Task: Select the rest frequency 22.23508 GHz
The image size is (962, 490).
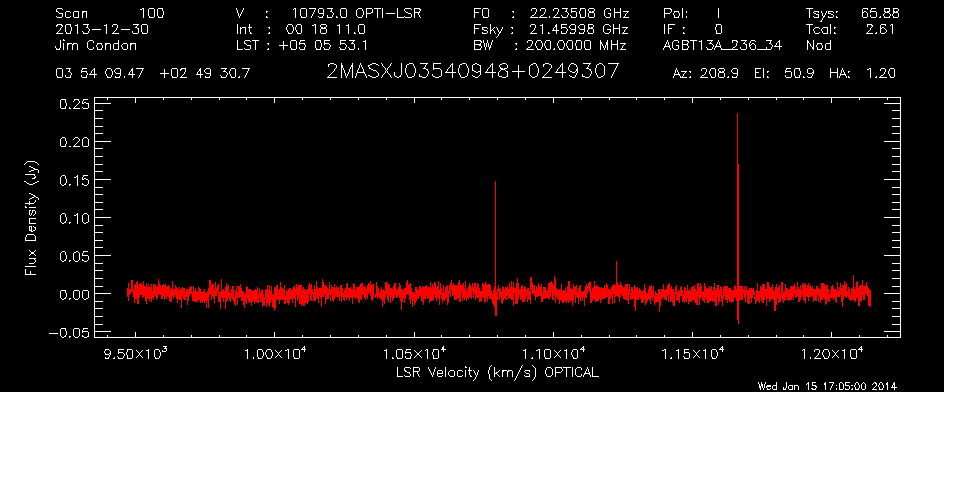Action: (579, 13)
